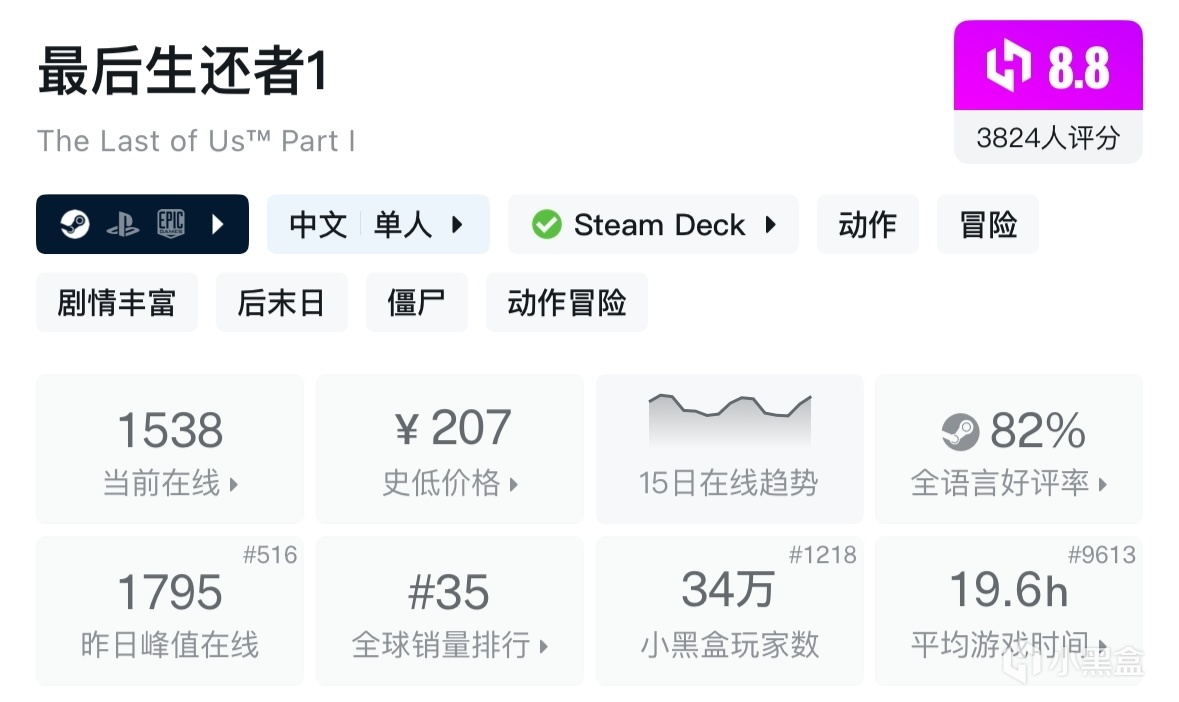The image size is (1179, 702).
Task: Open the 3824人评分 ratings
Action: (x=1047, y=137)
